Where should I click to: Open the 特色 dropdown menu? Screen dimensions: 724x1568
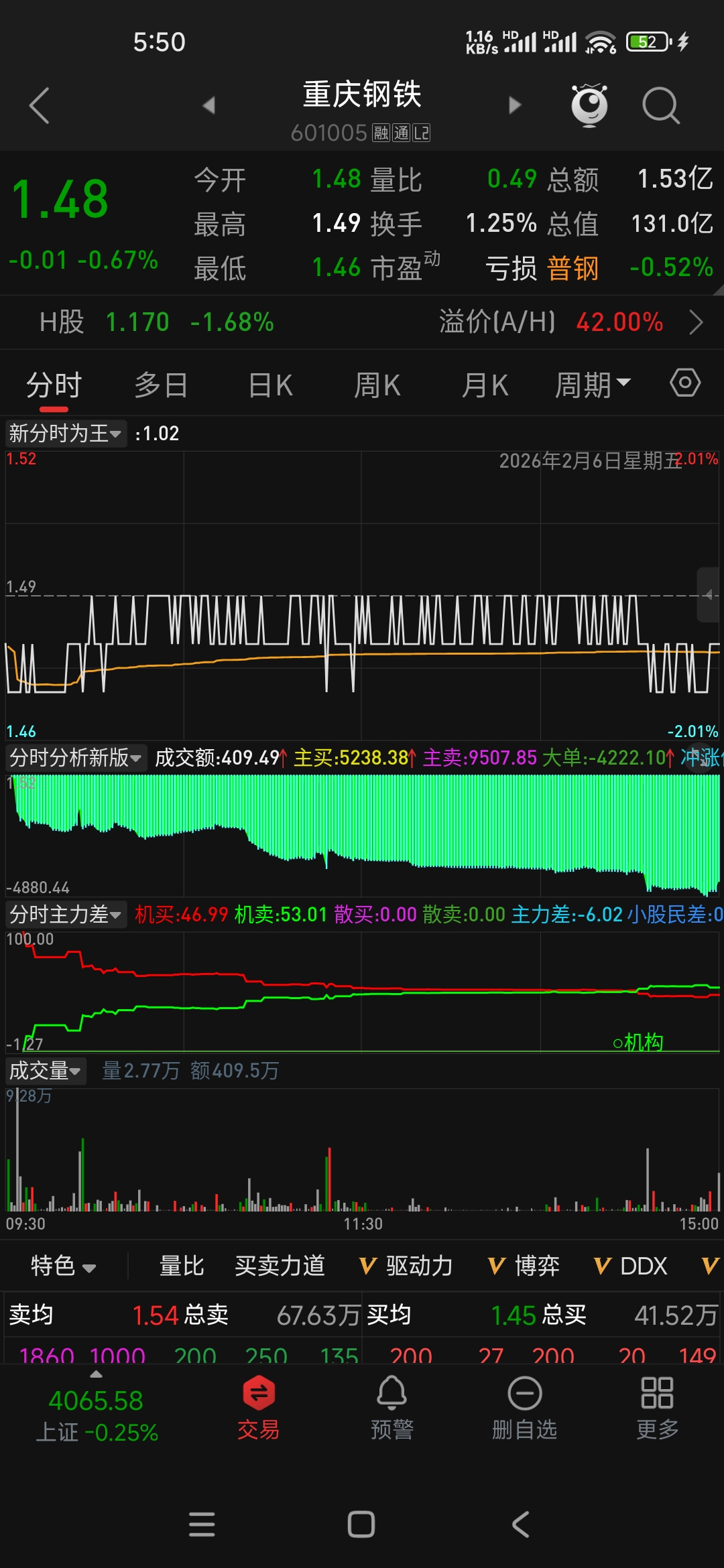[63, 1266]
